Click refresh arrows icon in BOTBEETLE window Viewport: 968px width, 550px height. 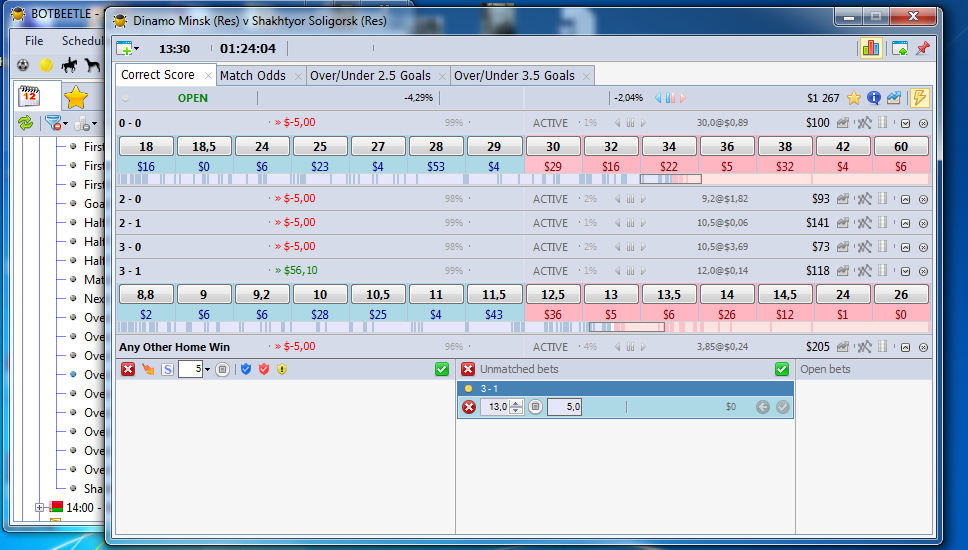(25, 123)
